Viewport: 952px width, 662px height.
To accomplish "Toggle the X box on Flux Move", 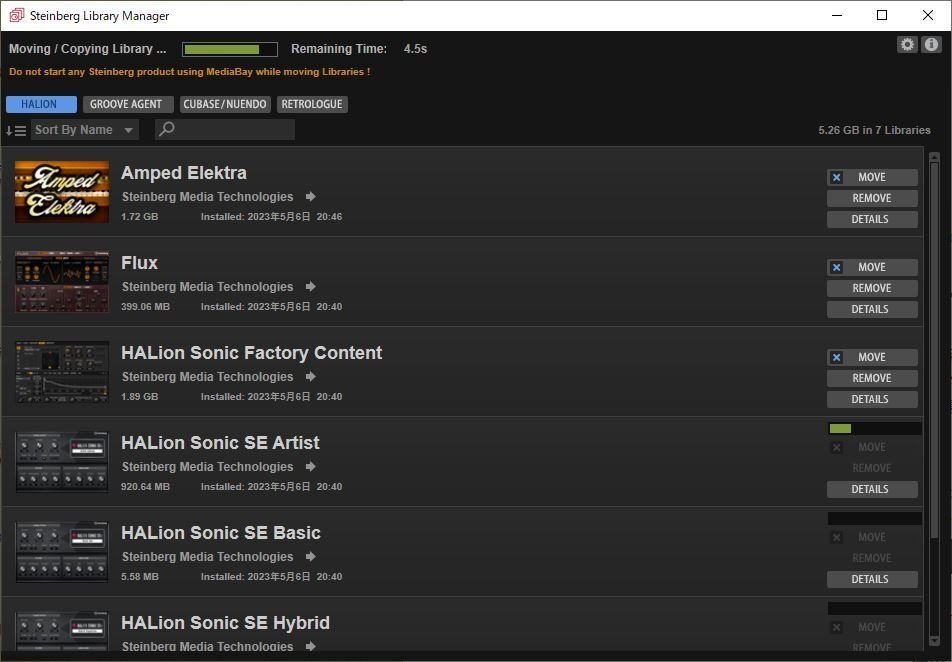I will click(x=836, y=267).
